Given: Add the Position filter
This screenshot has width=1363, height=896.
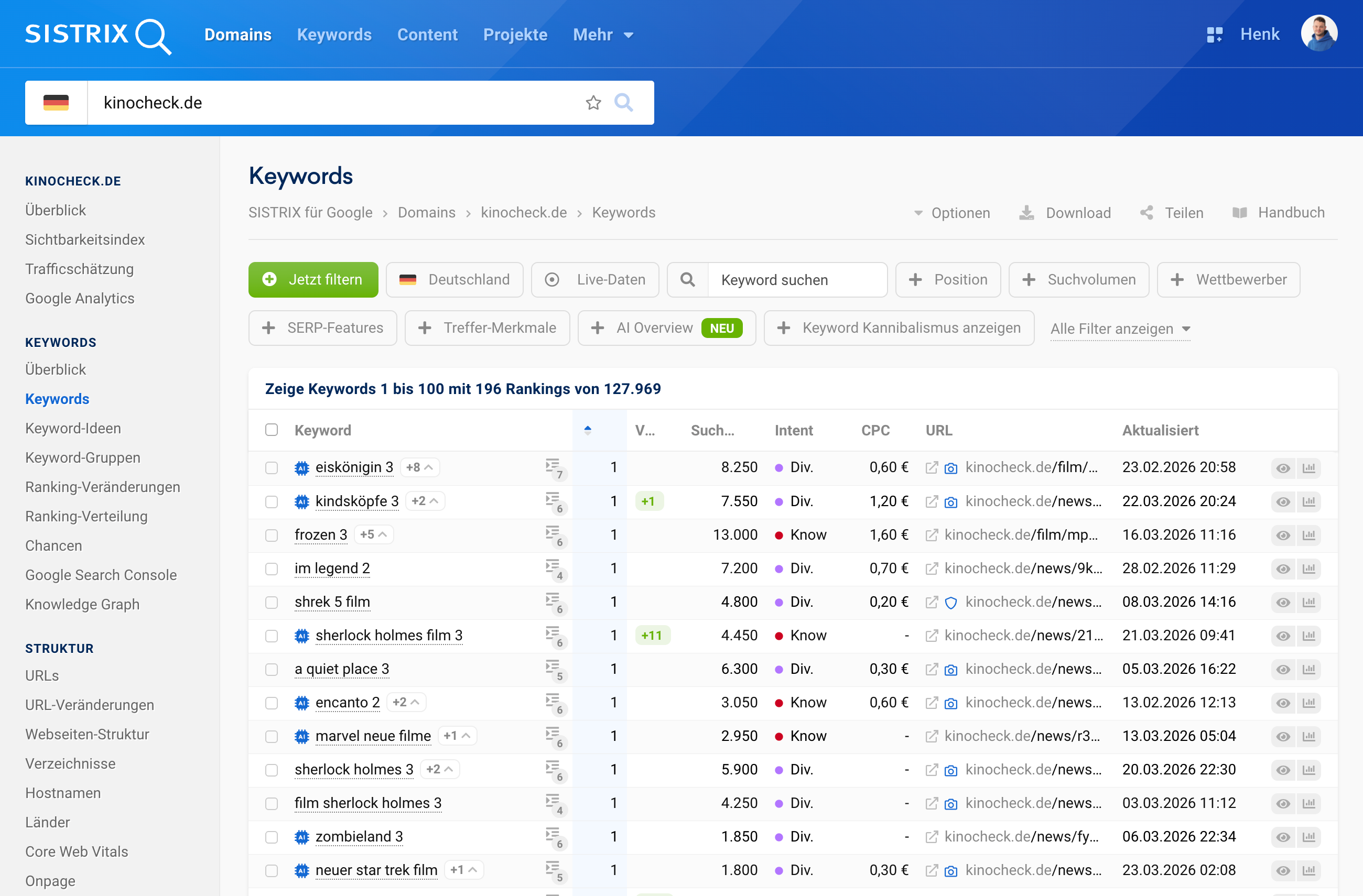Looking at the screenshot, I should pyautogui.click(x=948, y=279).
